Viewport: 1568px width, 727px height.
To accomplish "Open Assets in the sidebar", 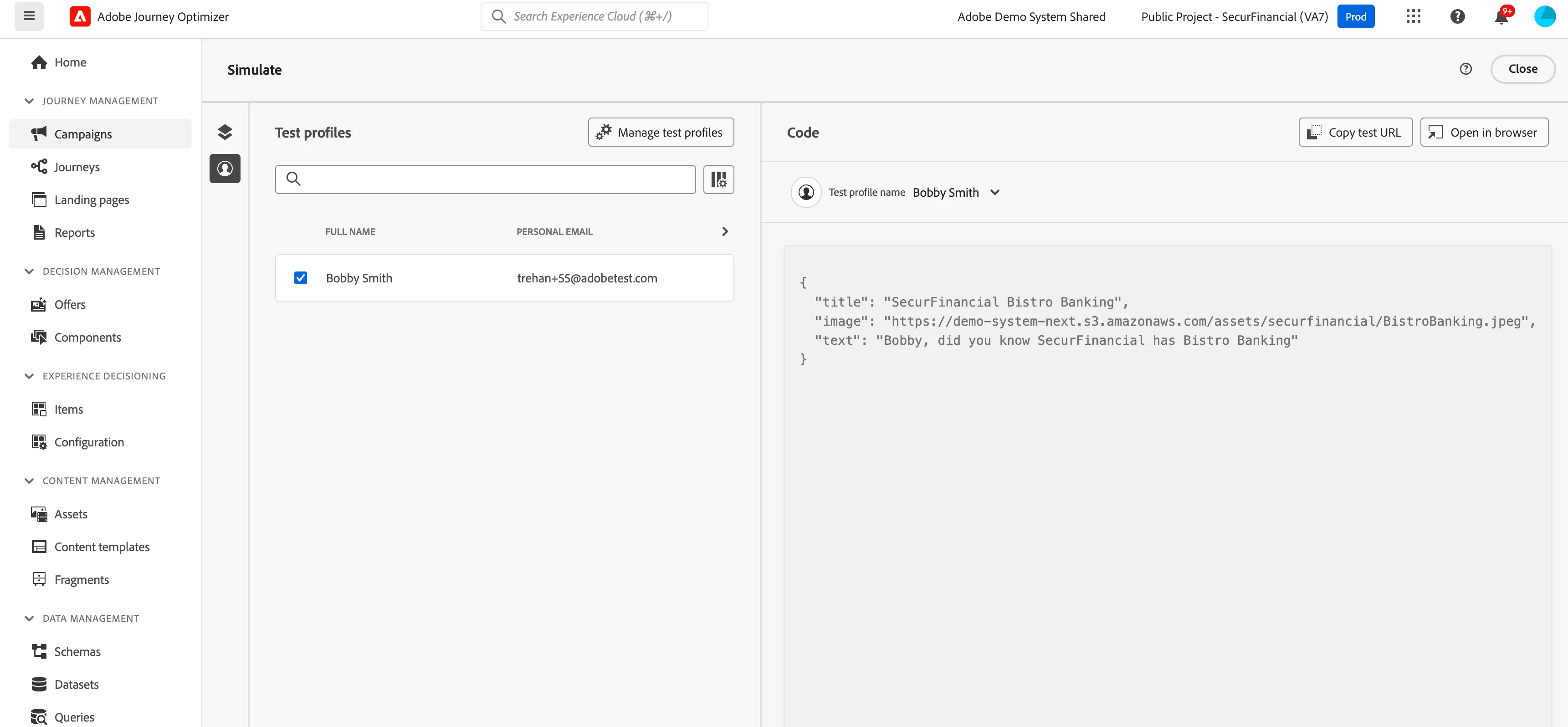I will 71,514.
